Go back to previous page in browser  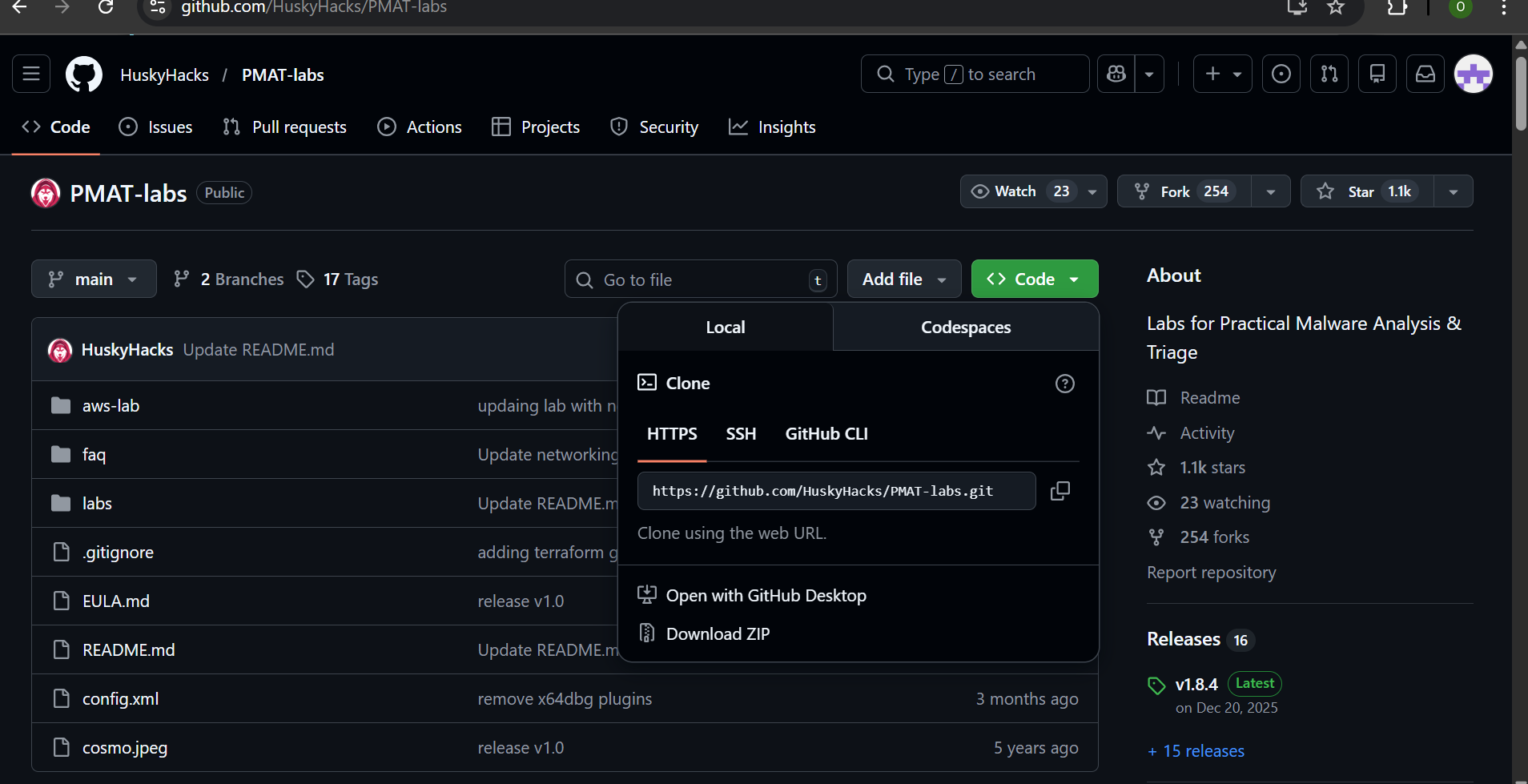[x=20, y=8]
